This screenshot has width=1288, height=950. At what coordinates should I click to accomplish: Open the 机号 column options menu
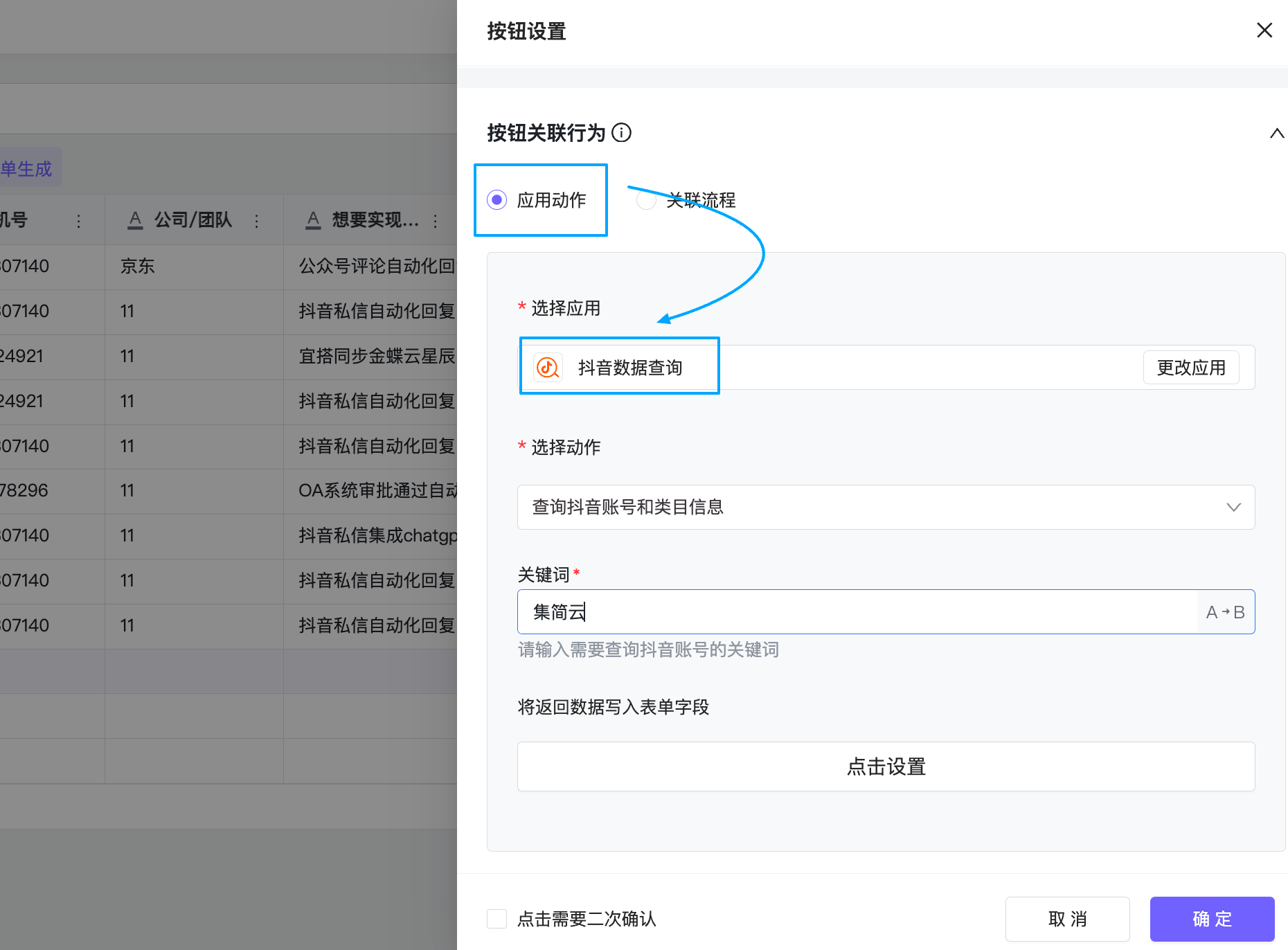pyautogui.click(x=79, y=221)
